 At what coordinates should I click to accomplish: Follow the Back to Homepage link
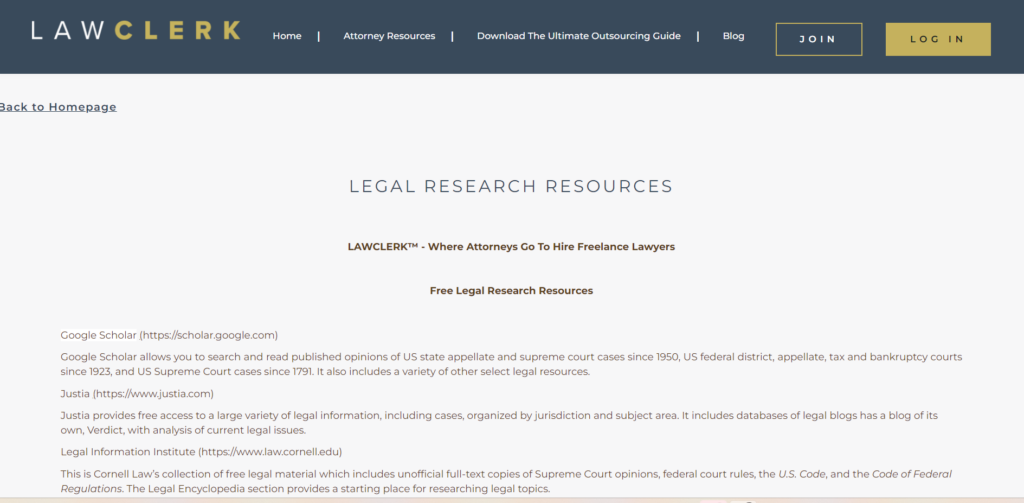[58, 107]
